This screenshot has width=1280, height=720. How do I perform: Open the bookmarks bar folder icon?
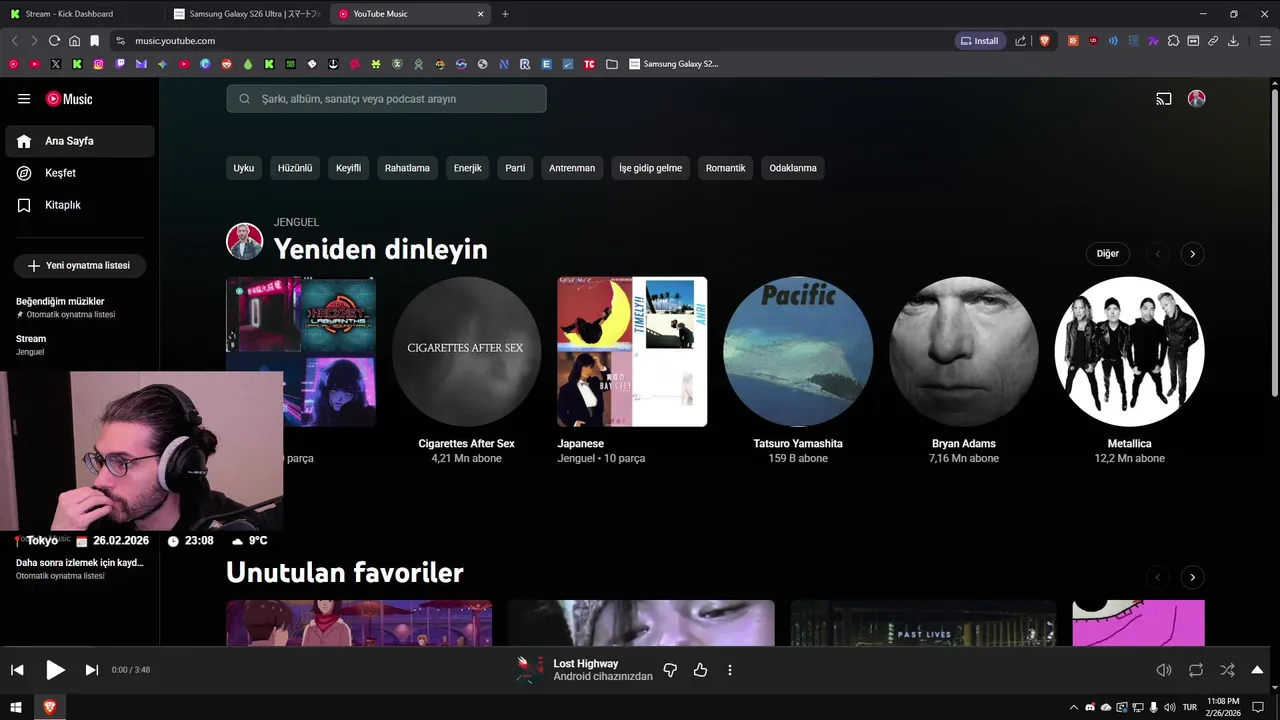tap(612, 64)
